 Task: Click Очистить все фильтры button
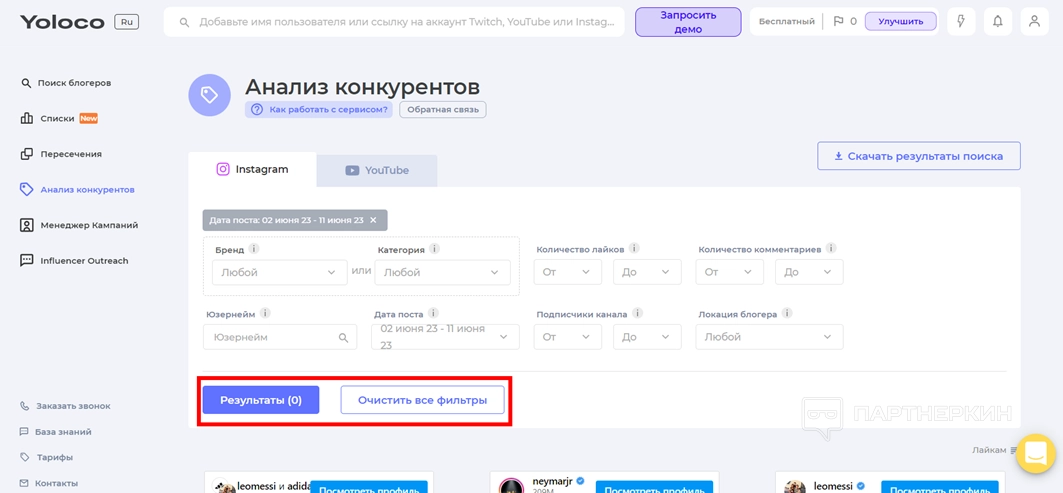(422, 400)
